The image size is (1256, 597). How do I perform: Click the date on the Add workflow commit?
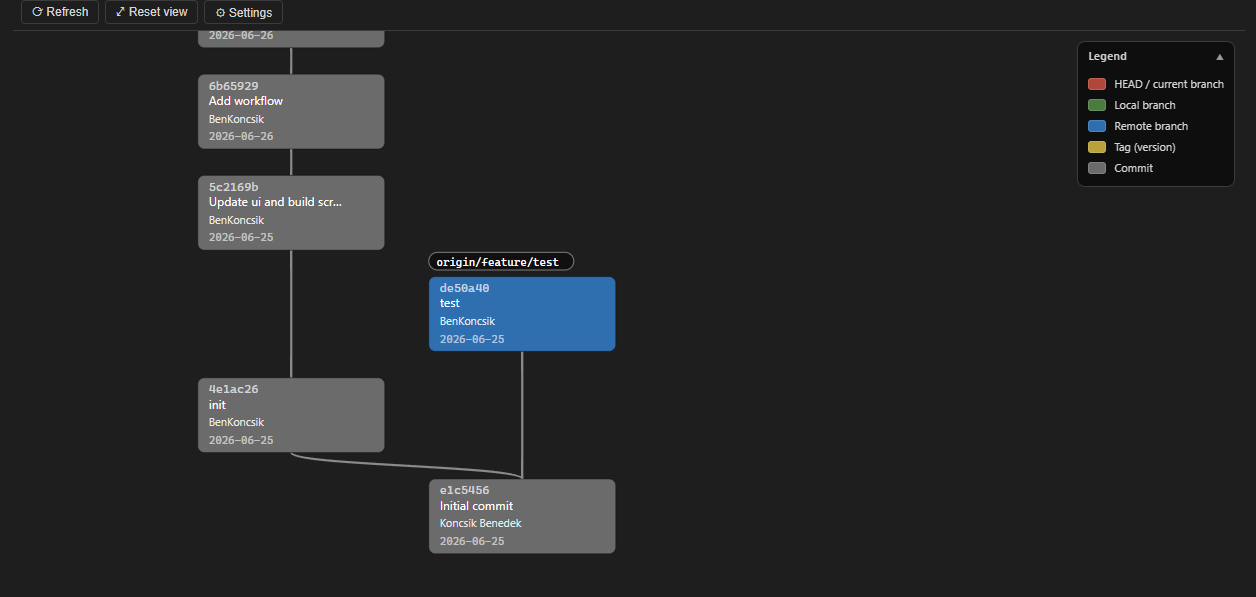pyautogui.click(x=241, y=136)
